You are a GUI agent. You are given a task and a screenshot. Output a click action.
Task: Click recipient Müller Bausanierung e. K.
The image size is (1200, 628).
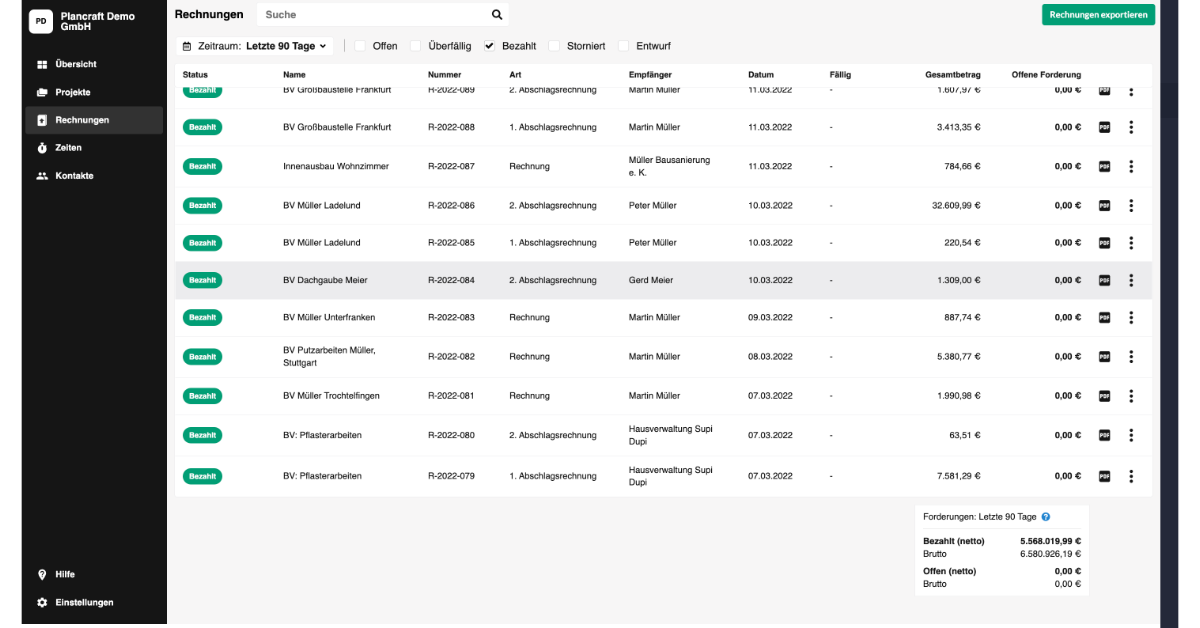(x=670, y=166)
